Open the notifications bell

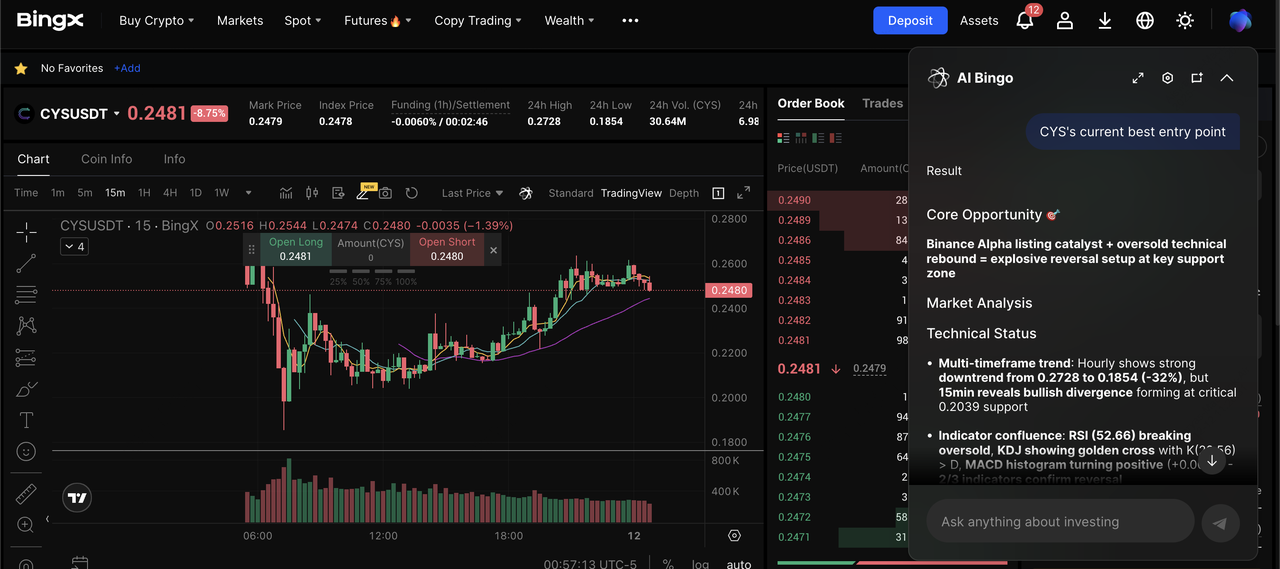1024,20
